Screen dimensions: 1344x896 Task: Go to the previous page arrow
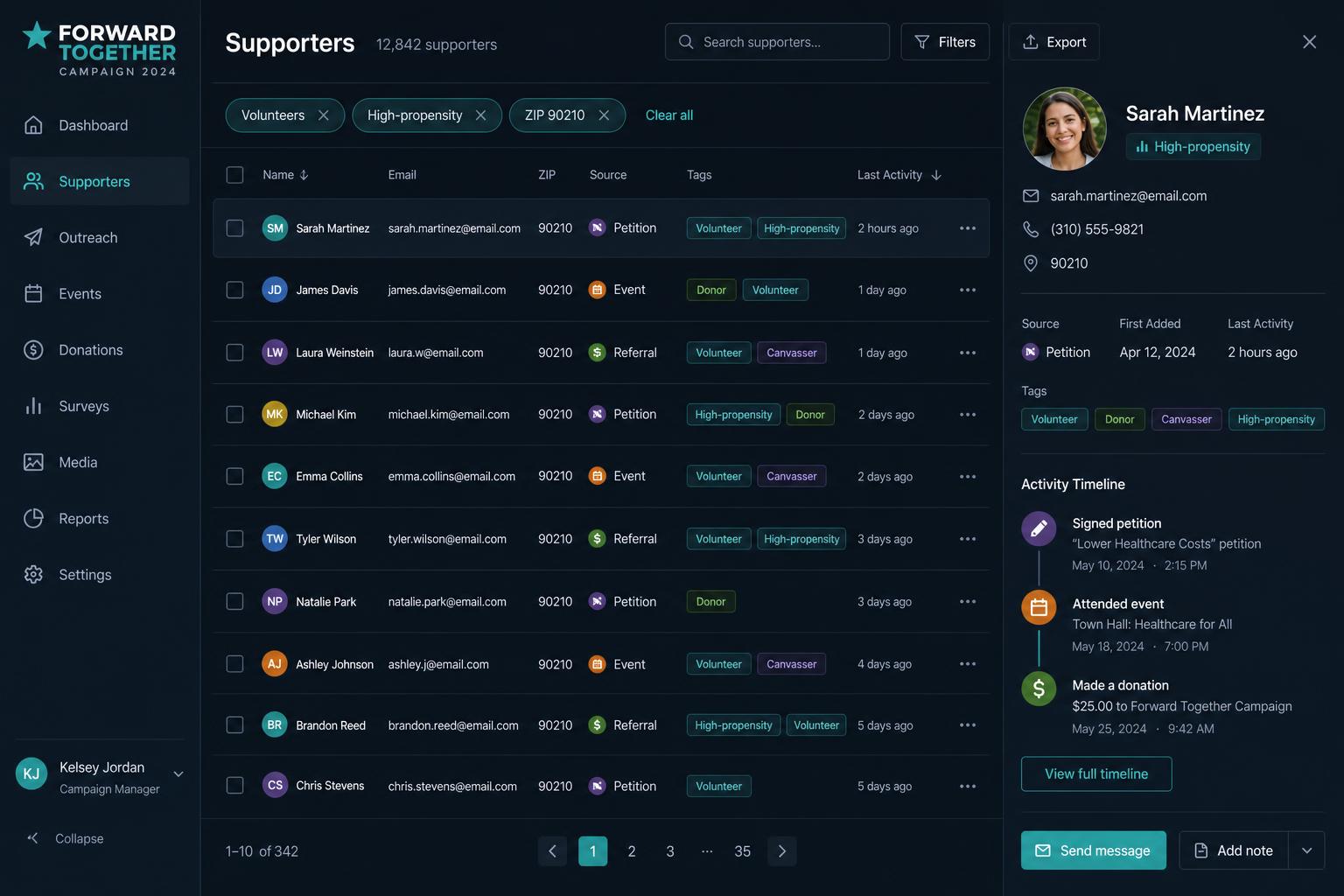click(552, 851)
